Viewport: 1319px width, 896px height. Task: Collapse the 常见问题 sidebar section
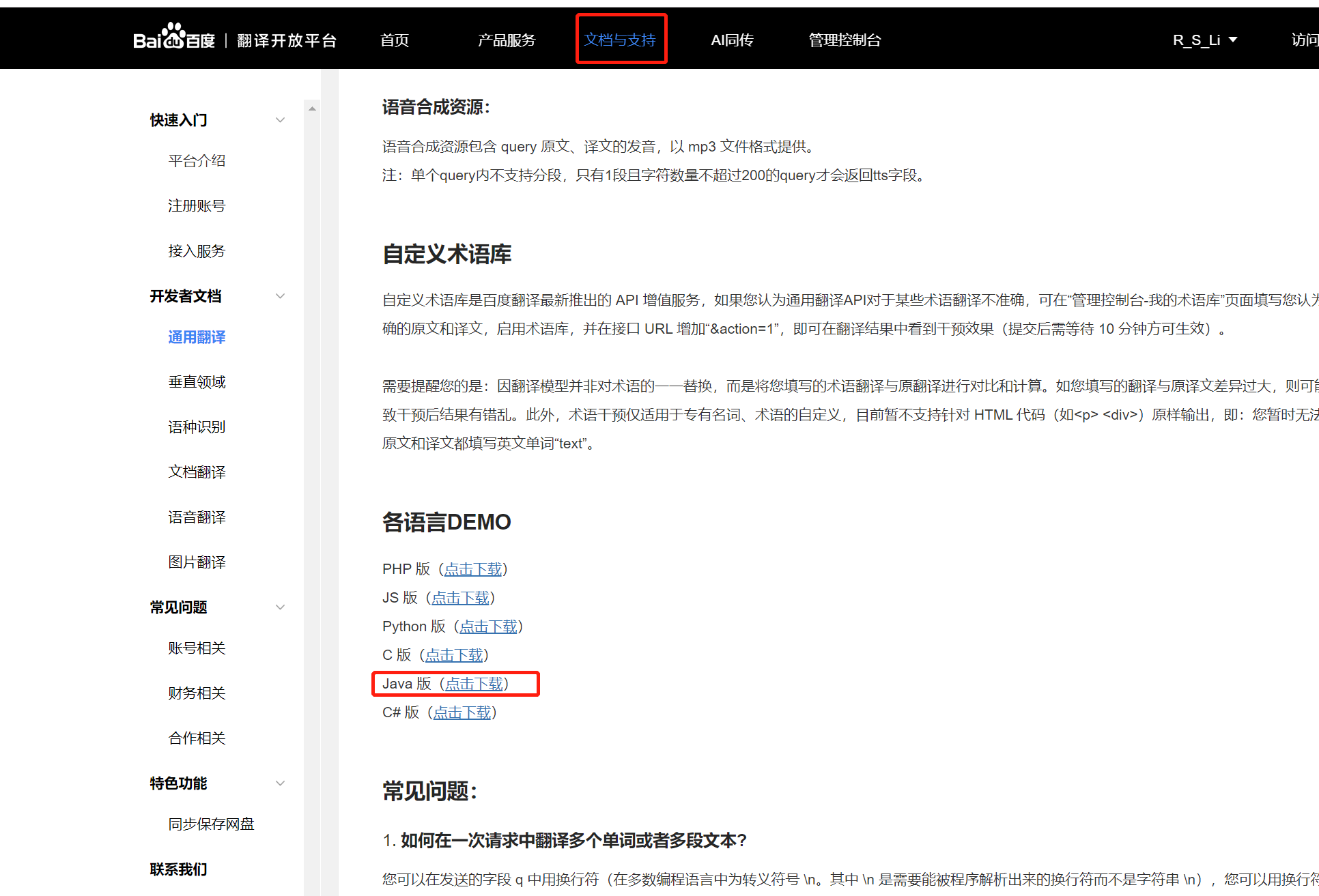(280, 607)
